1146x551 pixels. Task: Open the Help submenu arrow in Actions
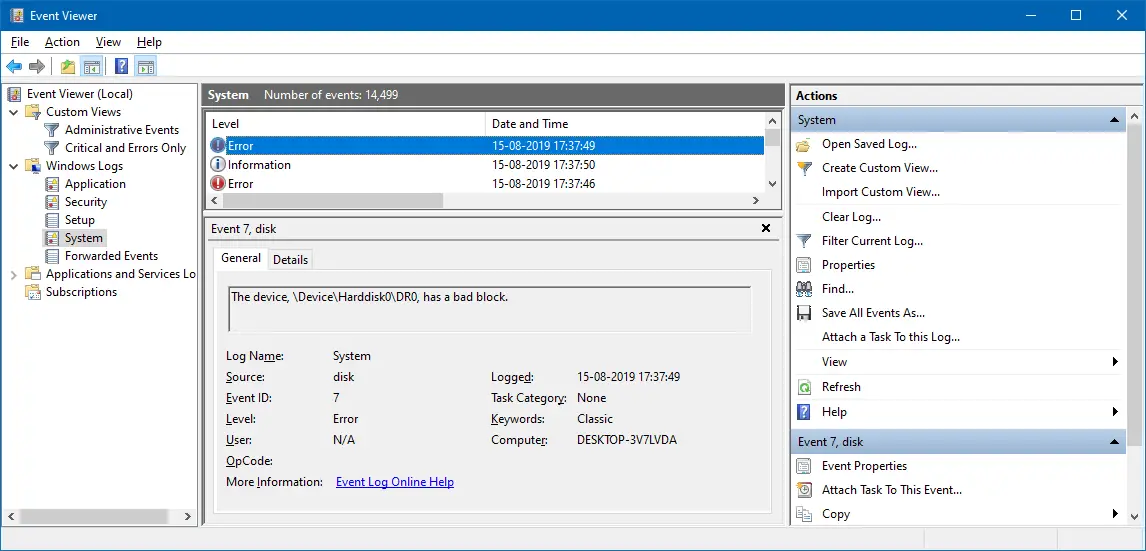pyautogui.click(x=1115, y=412)
